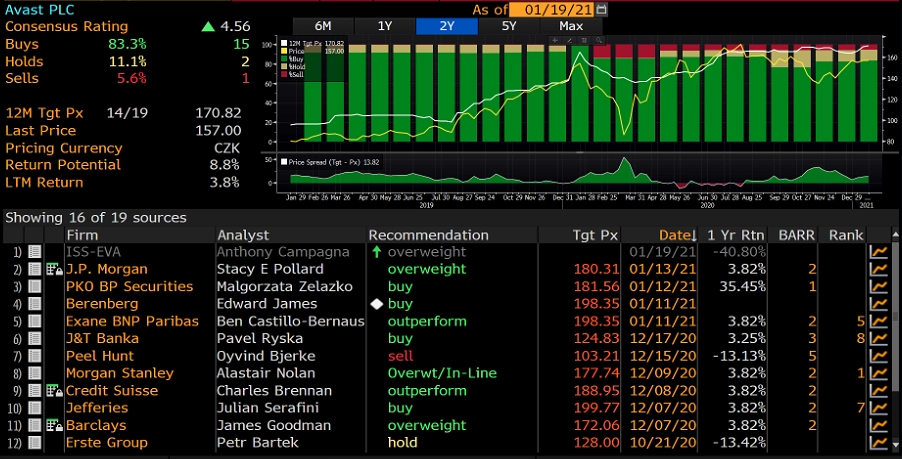
Task: Click the white 12M Tgt Px legend swatch
Action: (284, 43)
